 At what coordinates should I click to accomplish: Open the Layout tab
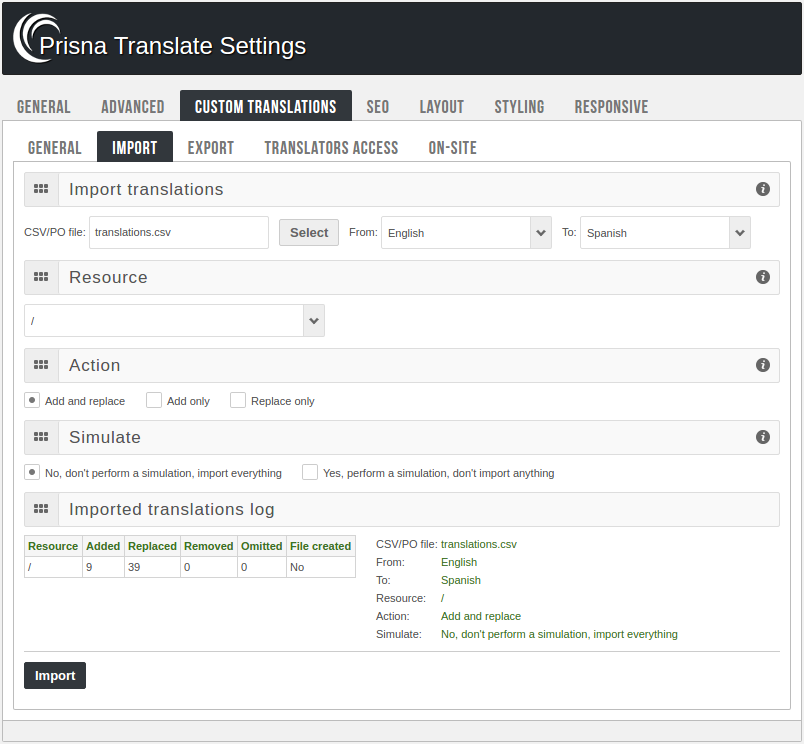click(441, 107)
